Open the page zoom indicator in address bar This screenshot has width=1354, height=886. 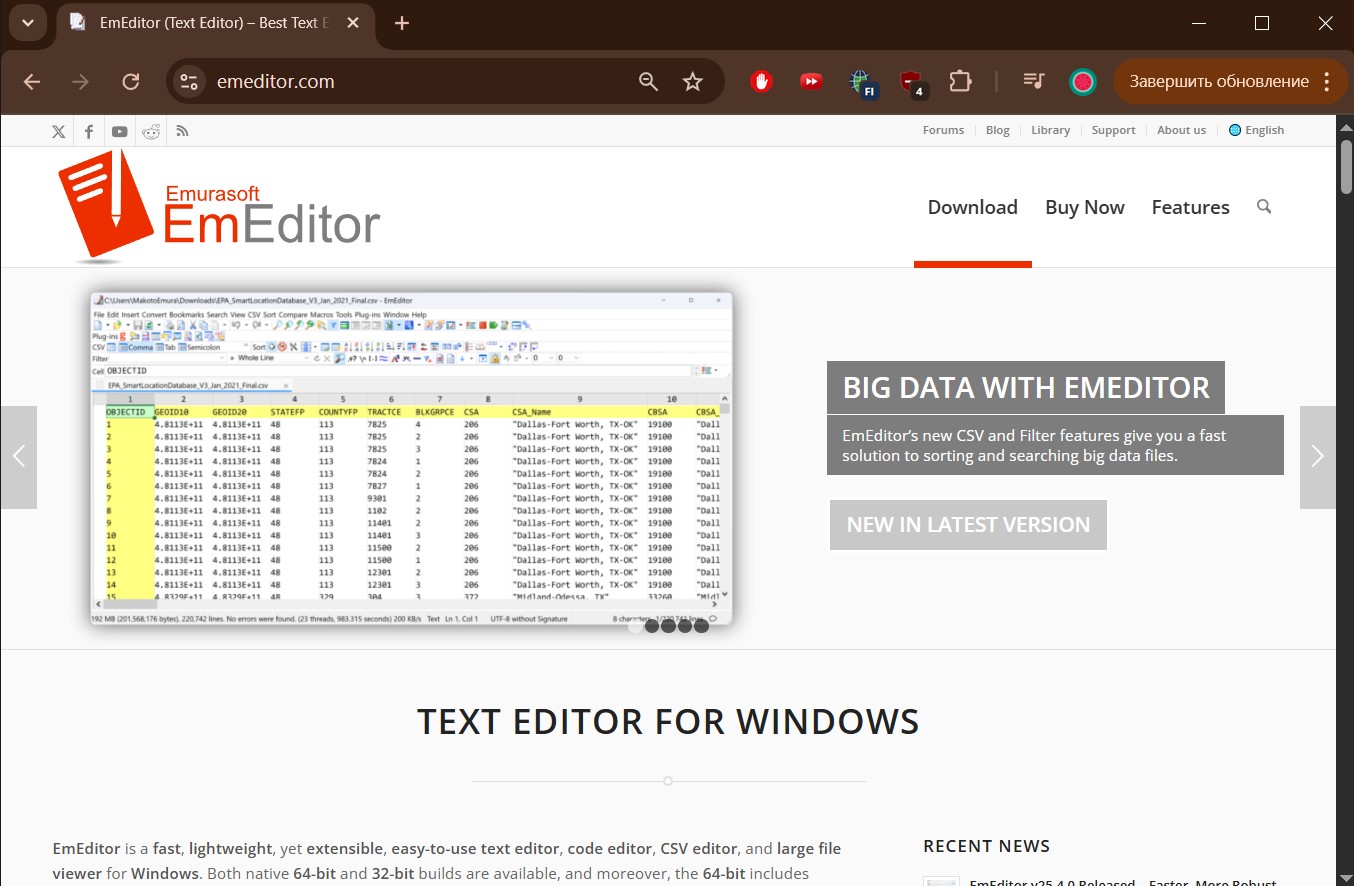pos(648,82)
